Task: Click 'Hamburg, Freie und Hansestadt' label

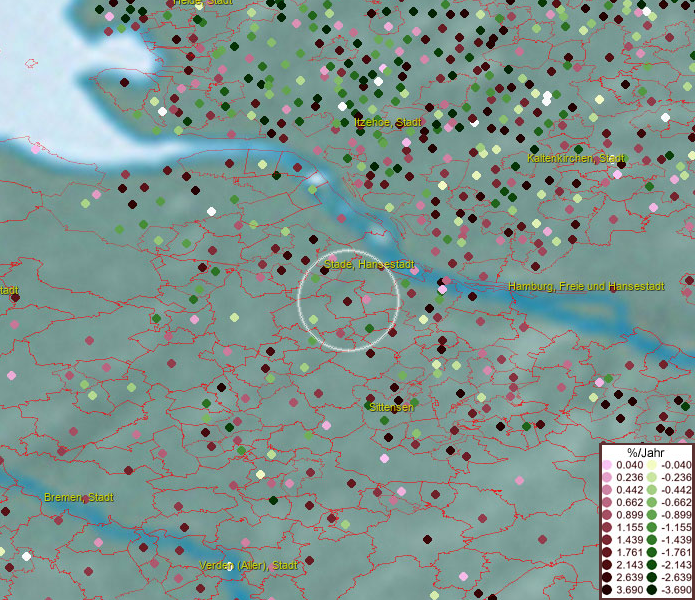Action: [x=586, y=287]
